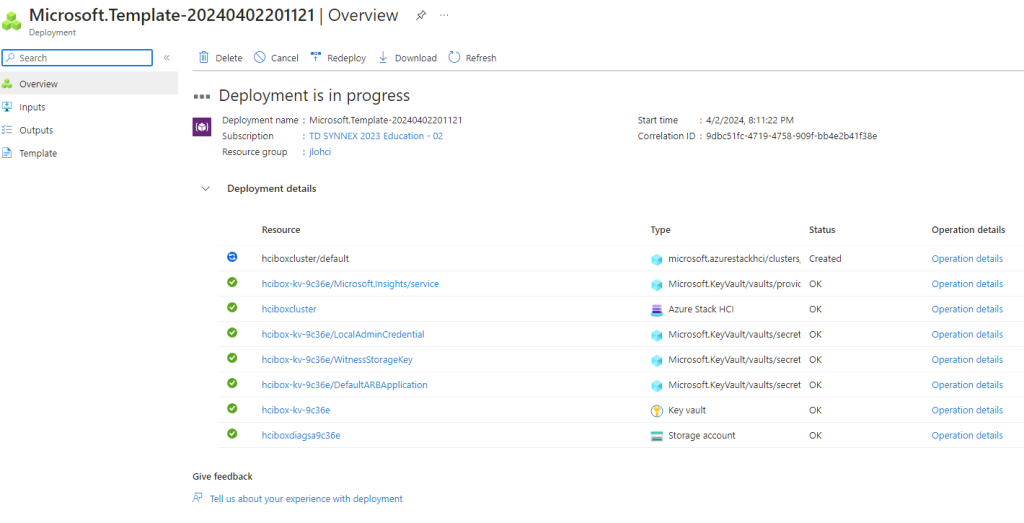Click the Download arrow icon
The image size is (1024, 523).
click(383, 57)
